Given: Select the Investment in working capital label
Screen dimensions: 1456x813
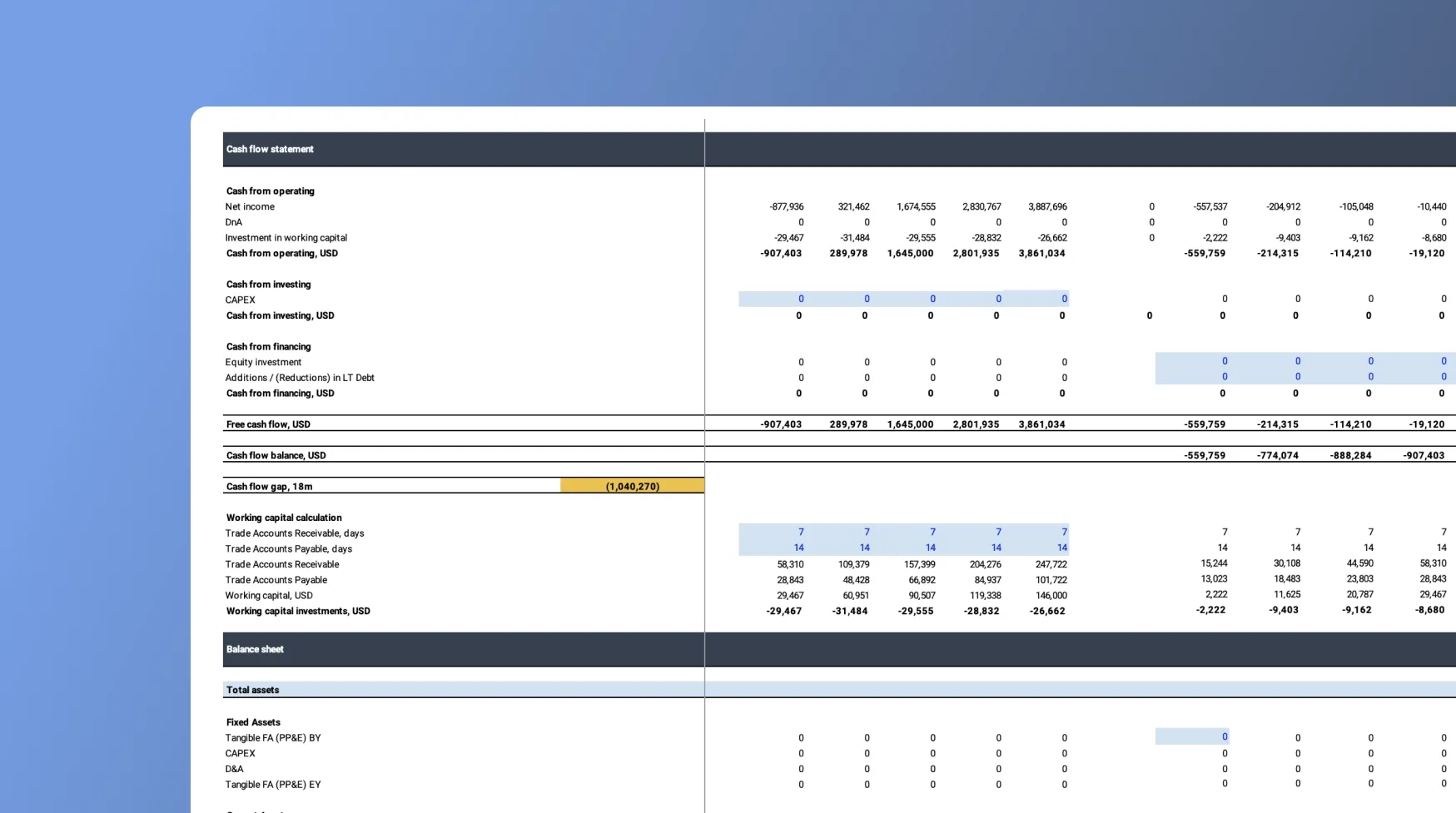Looking at the screenshot, I should coord(286,238).
